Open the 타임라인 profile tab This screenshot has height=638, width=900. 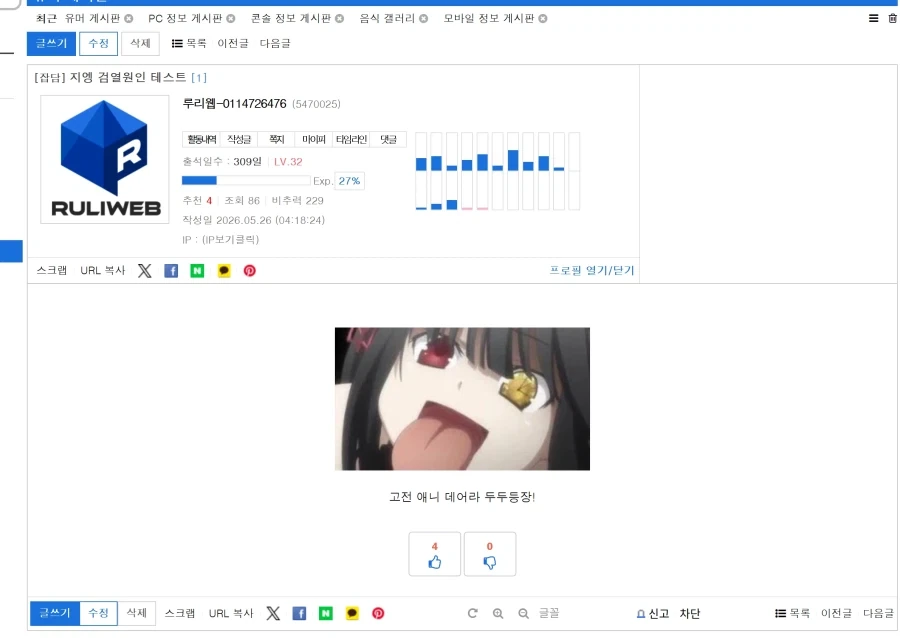pyautogui.click(x=351, y=139)
